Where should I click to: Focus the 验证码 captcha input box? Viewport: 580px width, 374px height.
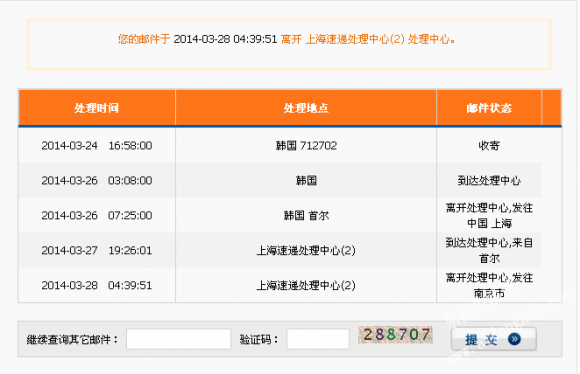point(318,339)
